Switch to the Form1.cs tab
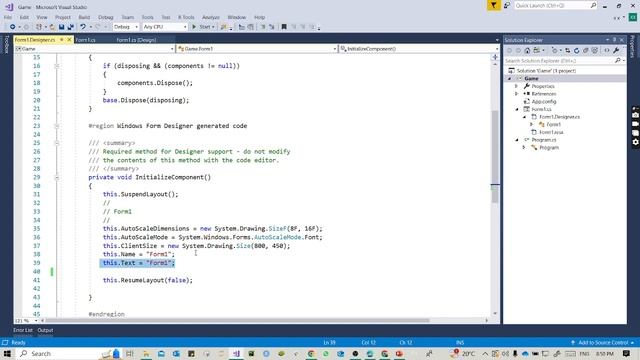This screenshot has height=360, width=640. point(85,40)
